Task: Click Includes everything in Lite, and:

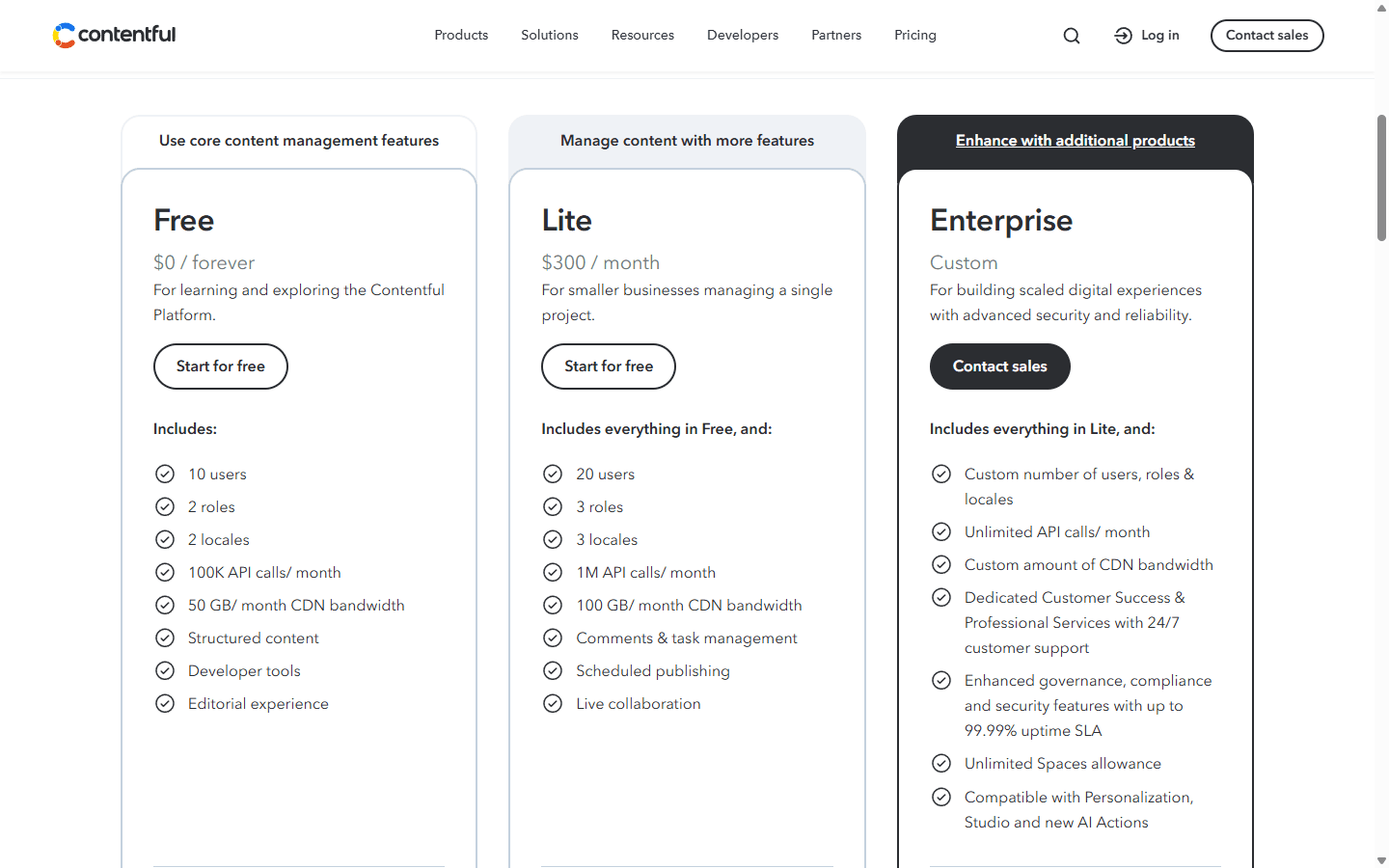Action: coord(1043,429)
